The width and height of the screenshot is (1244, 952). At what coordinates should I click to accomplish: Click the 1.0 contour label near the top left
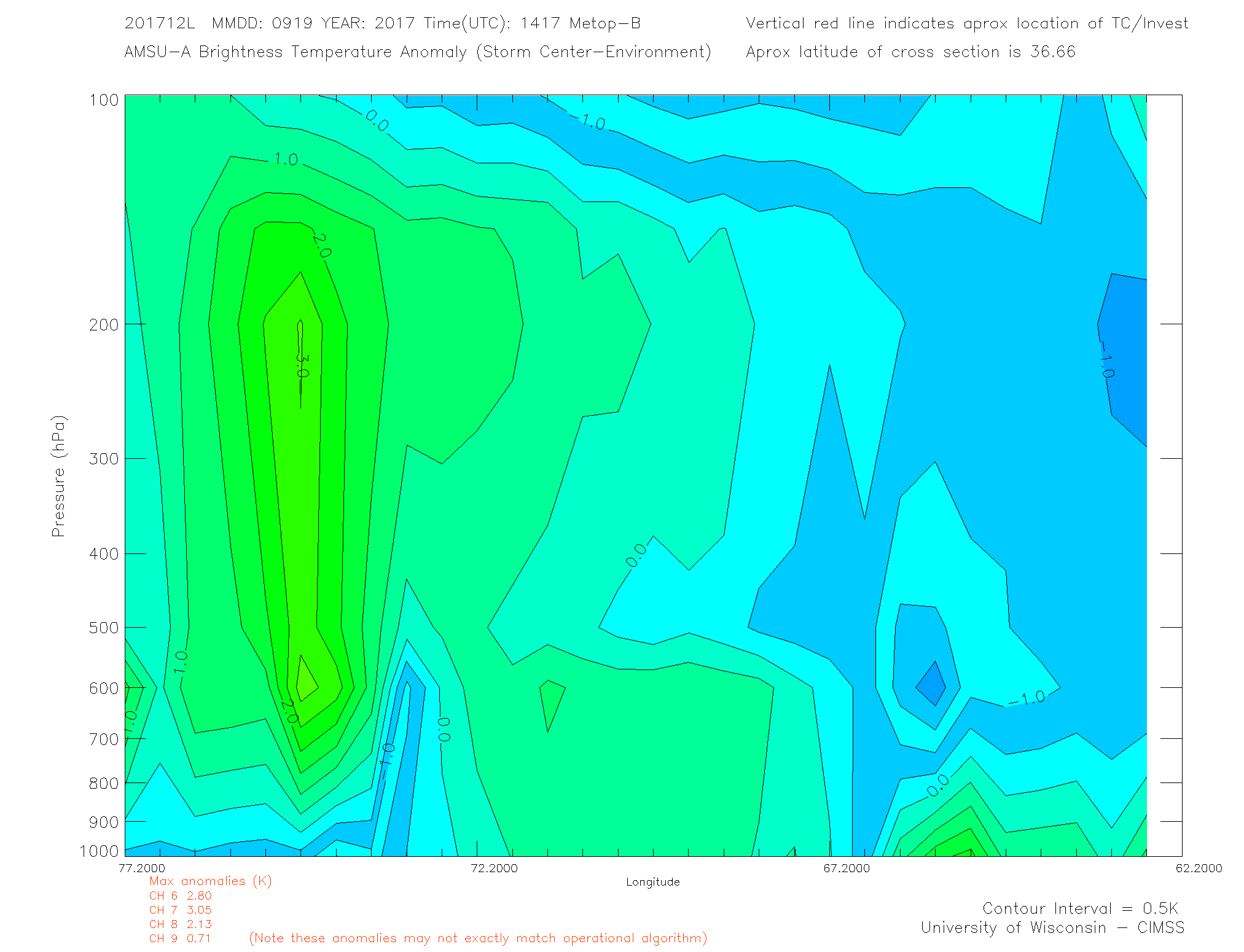point(286,160)
